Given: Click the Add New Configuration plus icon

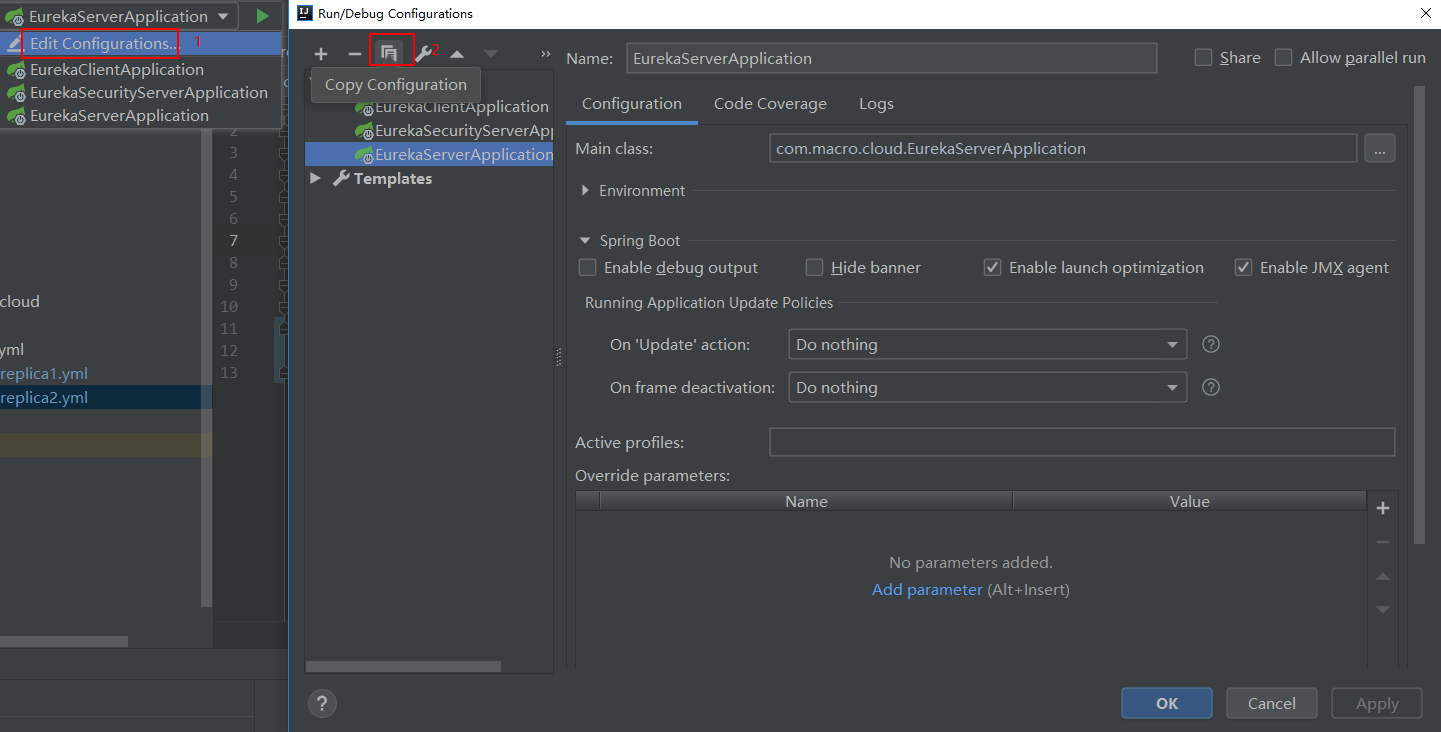Looking at the screenshot, I should click(x=320, y=54).
